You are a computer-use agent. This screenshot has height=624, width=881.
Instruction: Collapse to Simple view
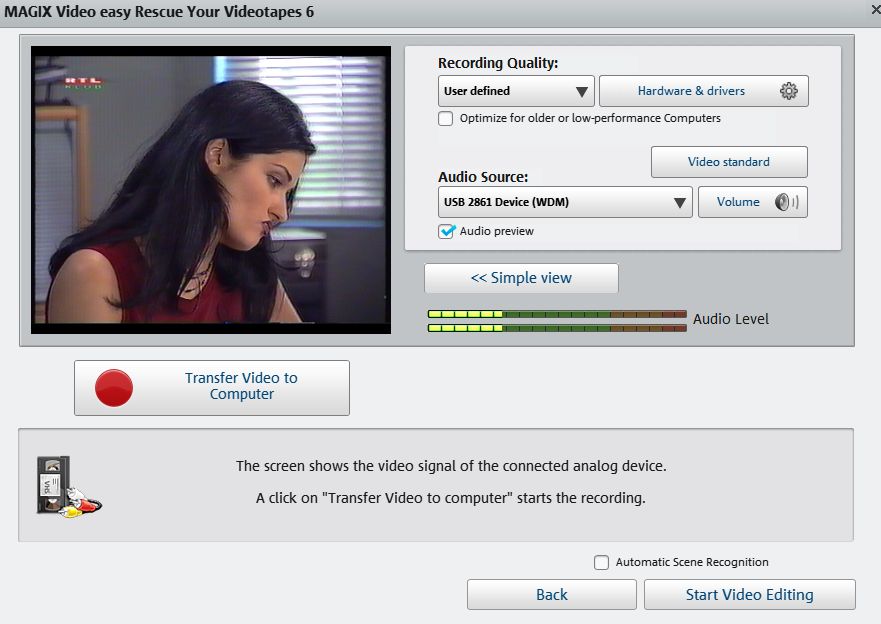point(521,278)
